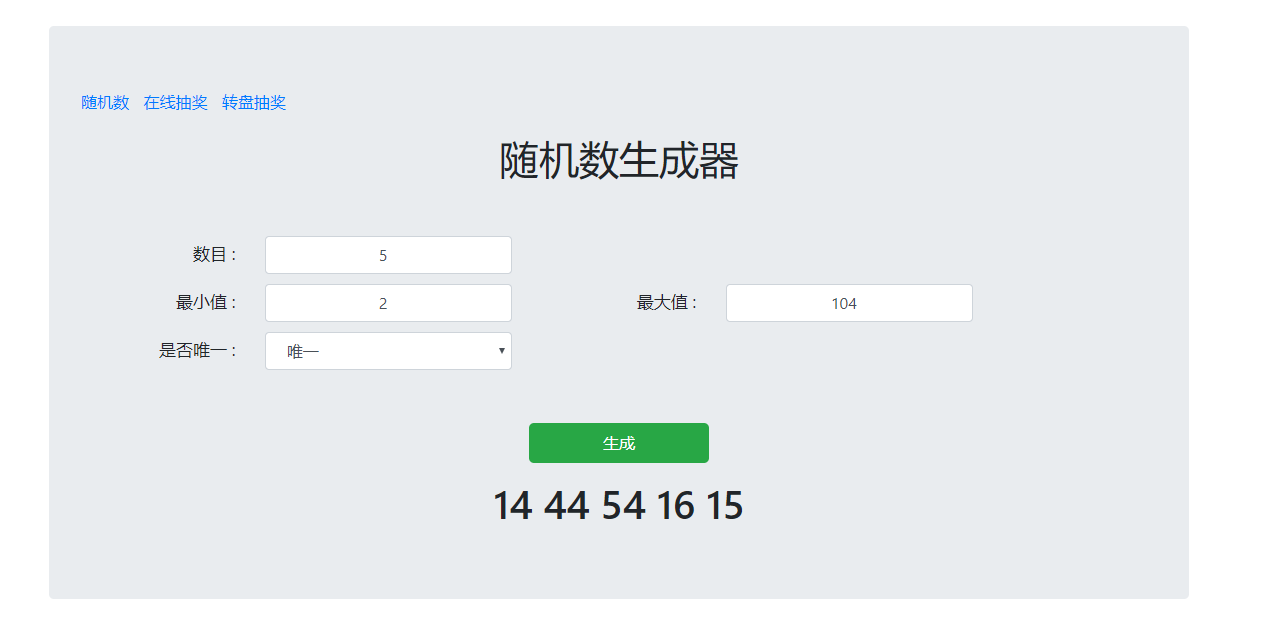Select the generated number 14
Viewport: 1264px width, 624px height.
tap(512, 506)
